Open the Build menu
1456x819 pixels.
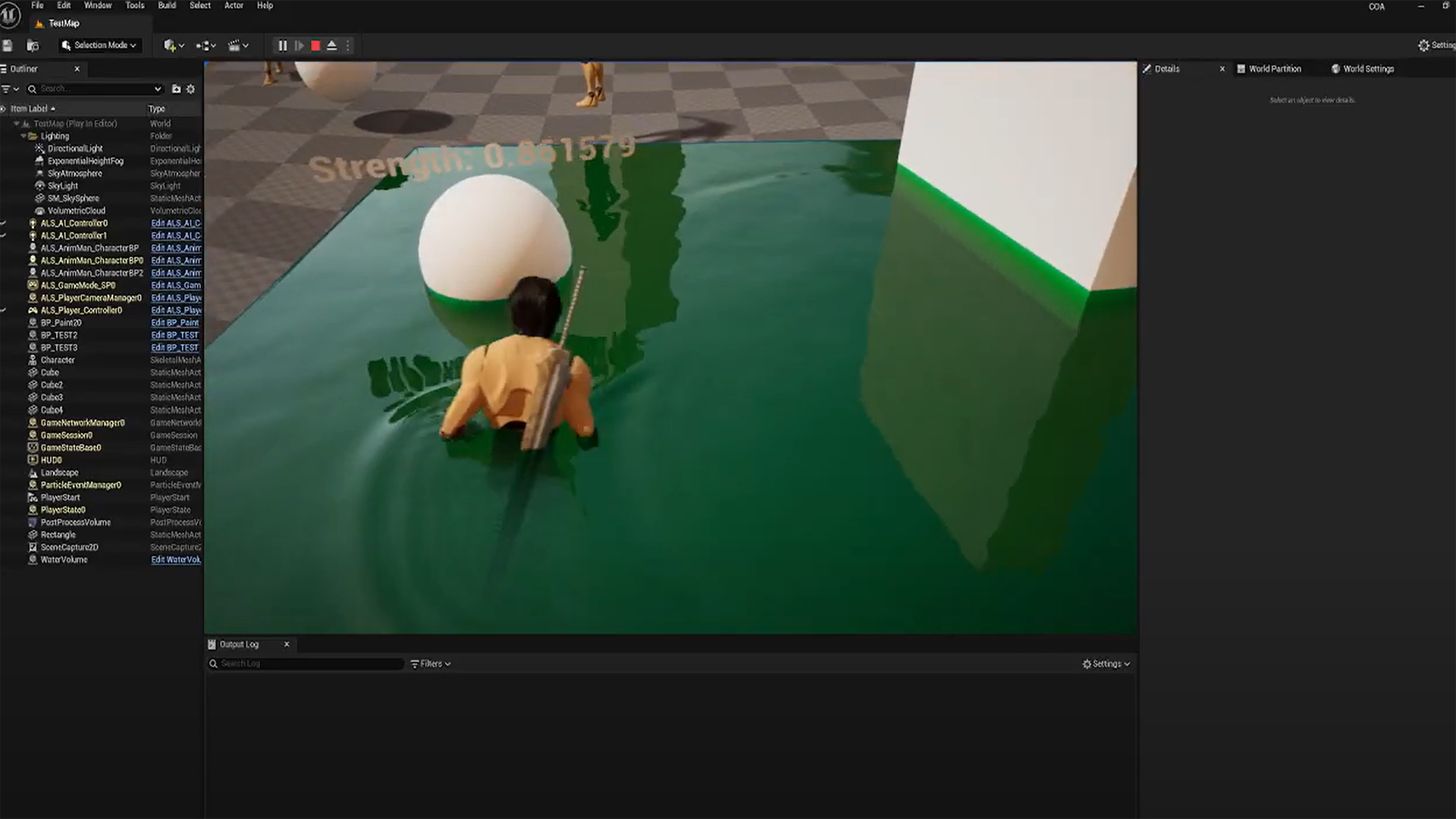coord(167,5)
